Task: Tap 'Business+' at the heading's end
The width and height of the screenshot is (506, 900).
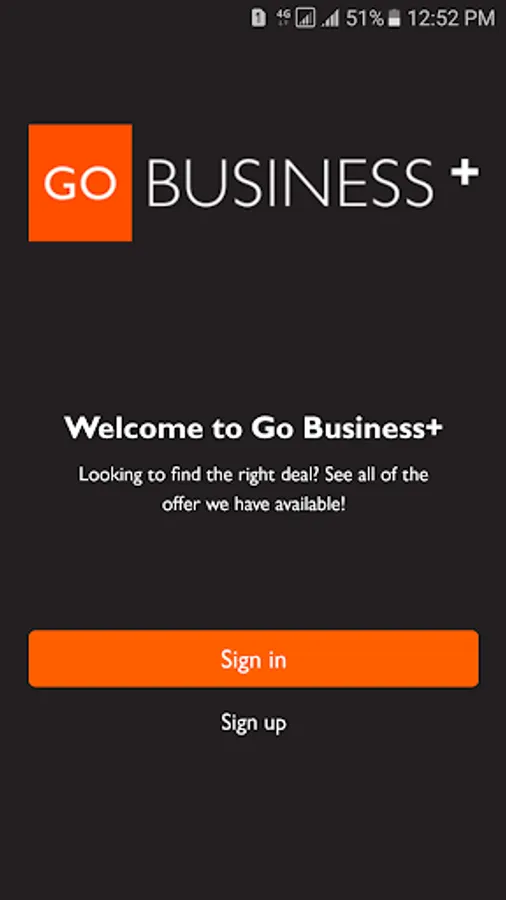Action: pyautogui.click(x=373, y=428)
